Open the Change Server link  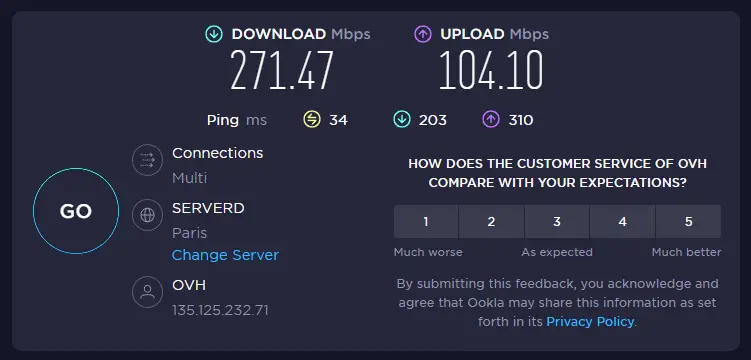225,255
